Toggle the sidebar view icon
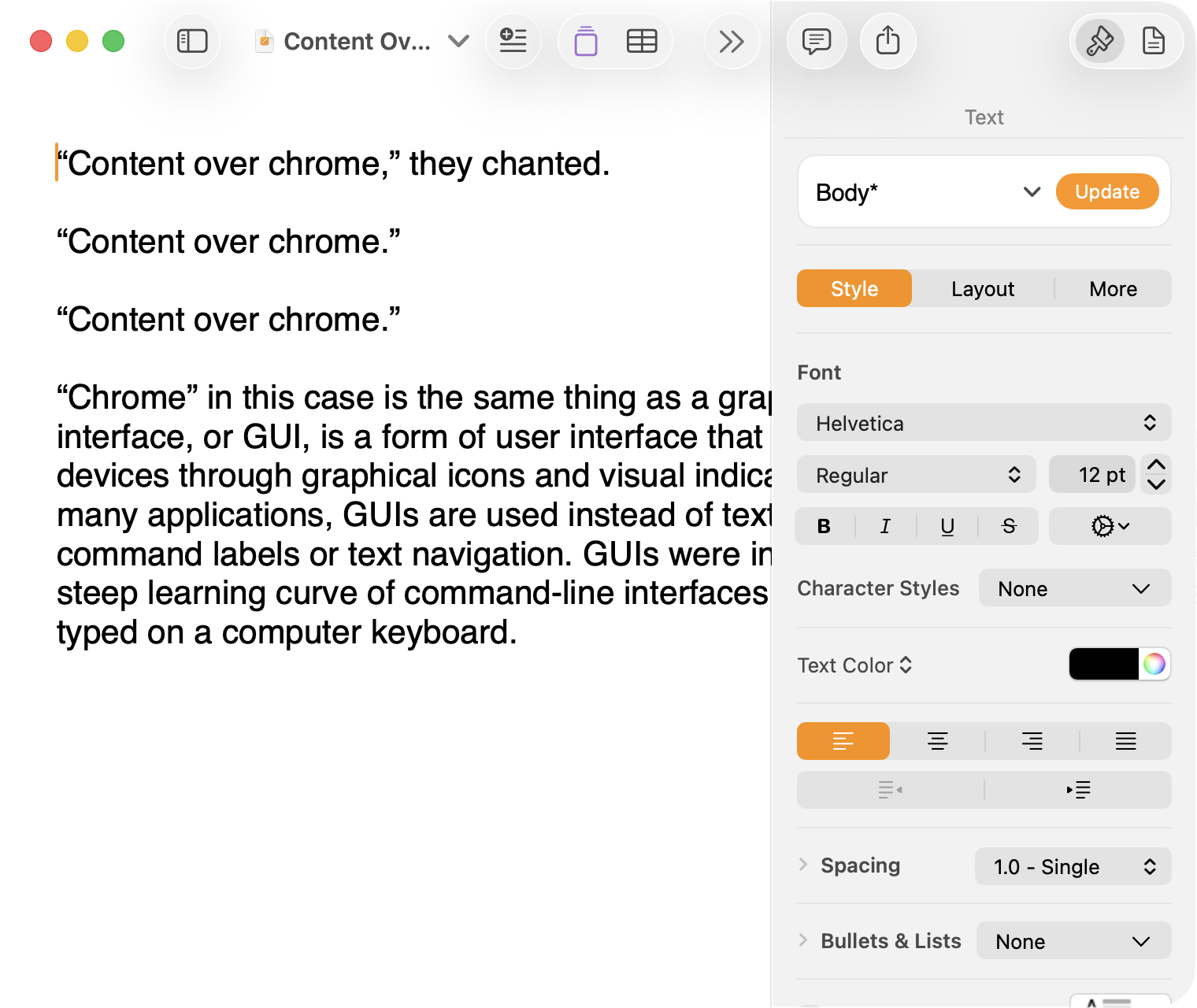The height and width of the screenshot is (1008, 1197). pos(191,41)
